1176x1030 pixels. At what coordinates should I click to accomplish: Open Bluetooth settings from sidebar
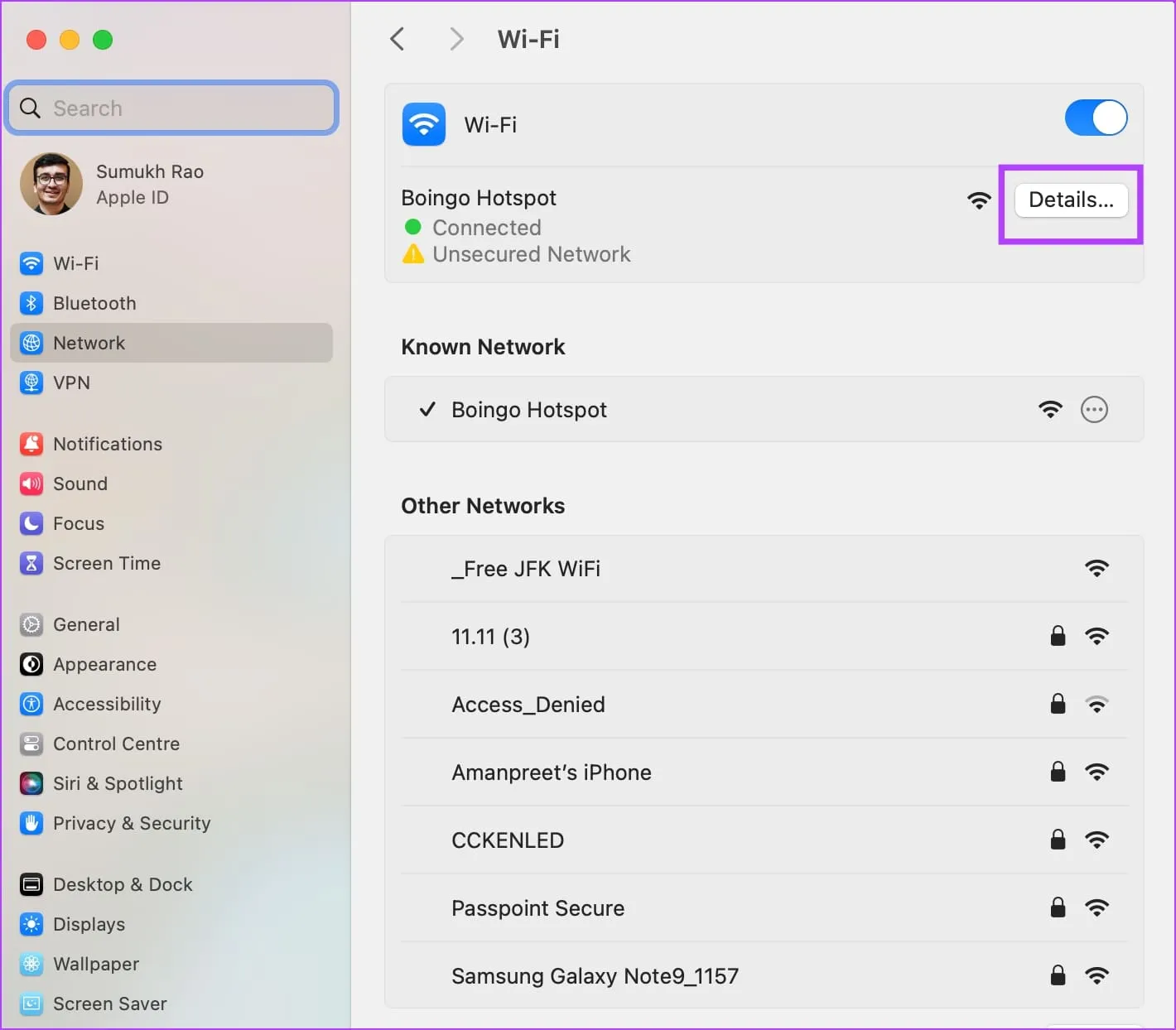click(x=94, y=303)
